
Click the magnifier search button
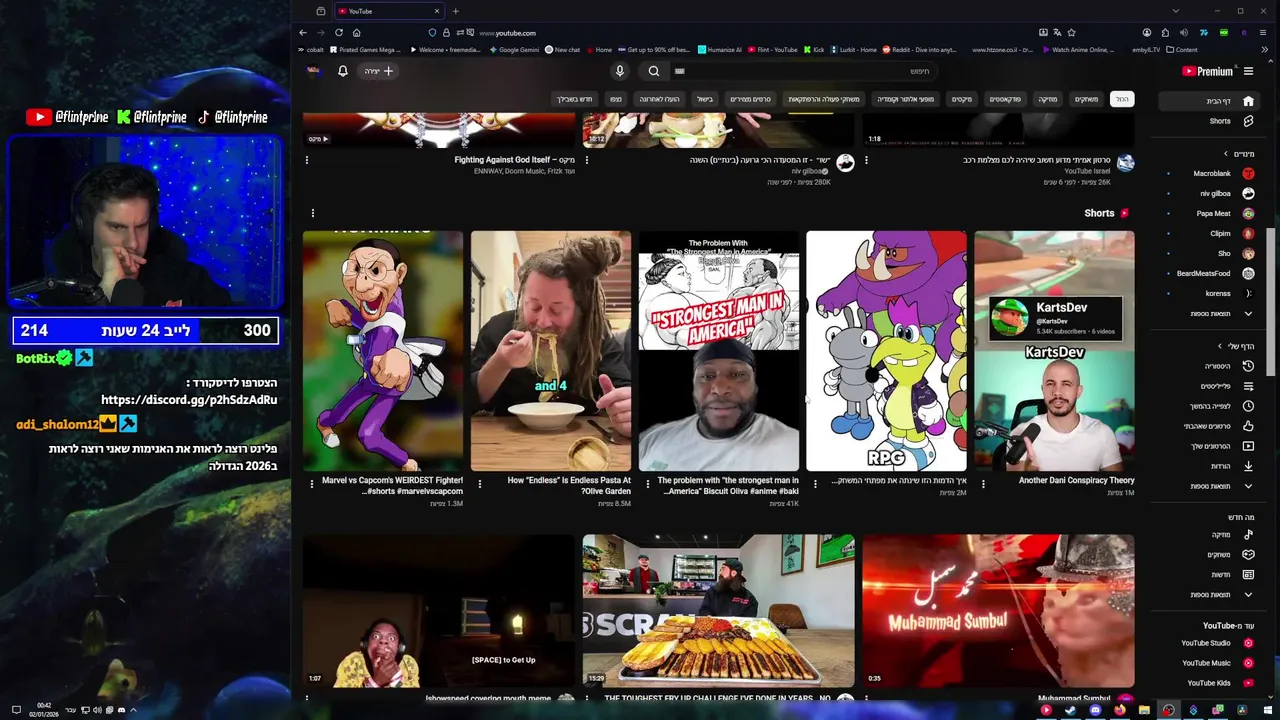tap(654, 71)
